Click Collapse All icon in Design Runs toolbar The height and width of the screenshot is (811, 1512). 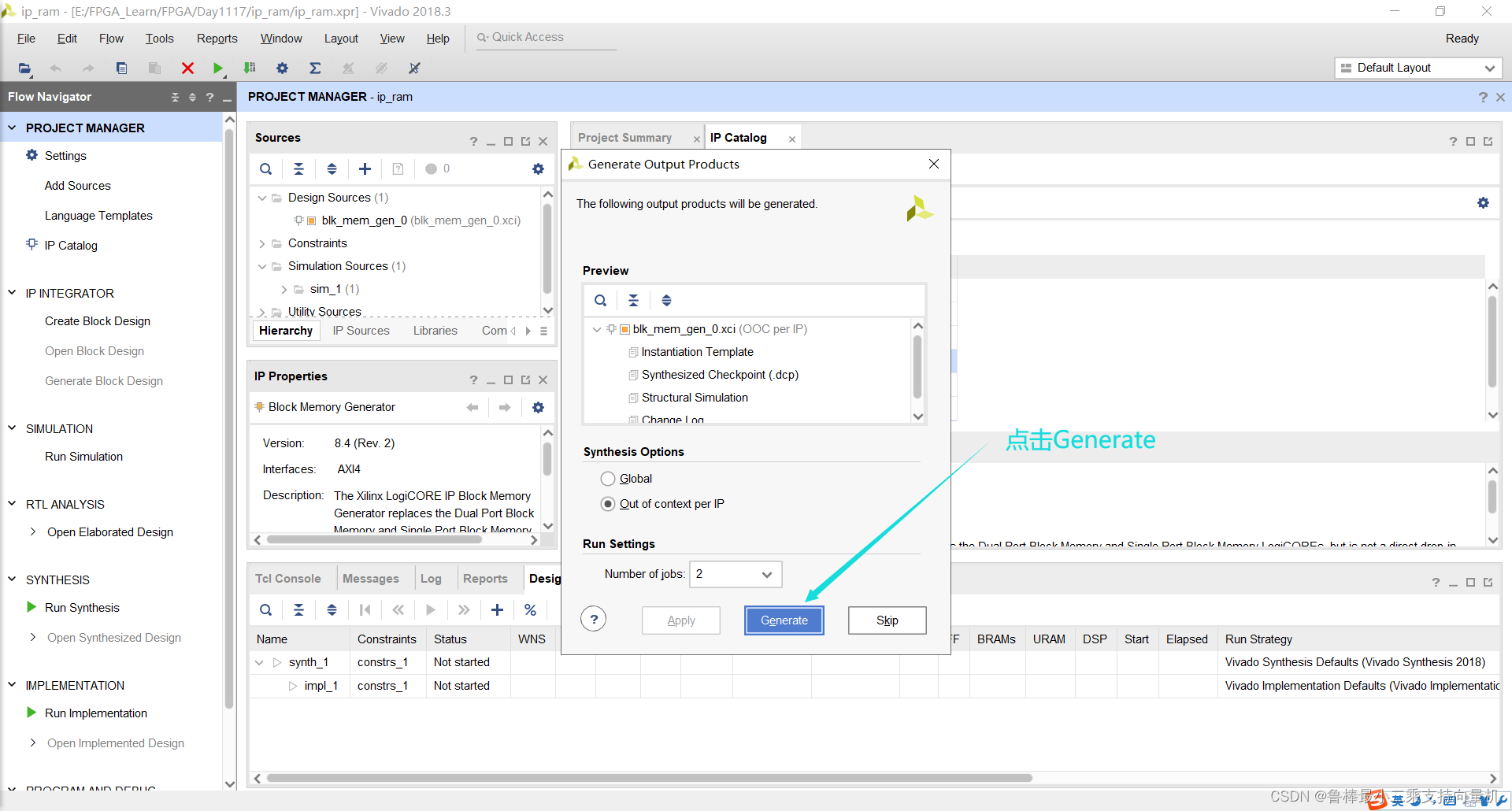click(298, 609)
